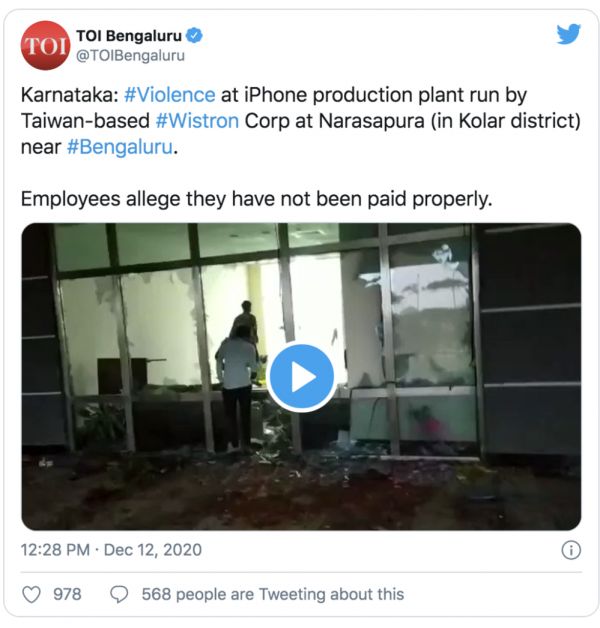Open 568 people are Tweeting link

tap(273, 594)
